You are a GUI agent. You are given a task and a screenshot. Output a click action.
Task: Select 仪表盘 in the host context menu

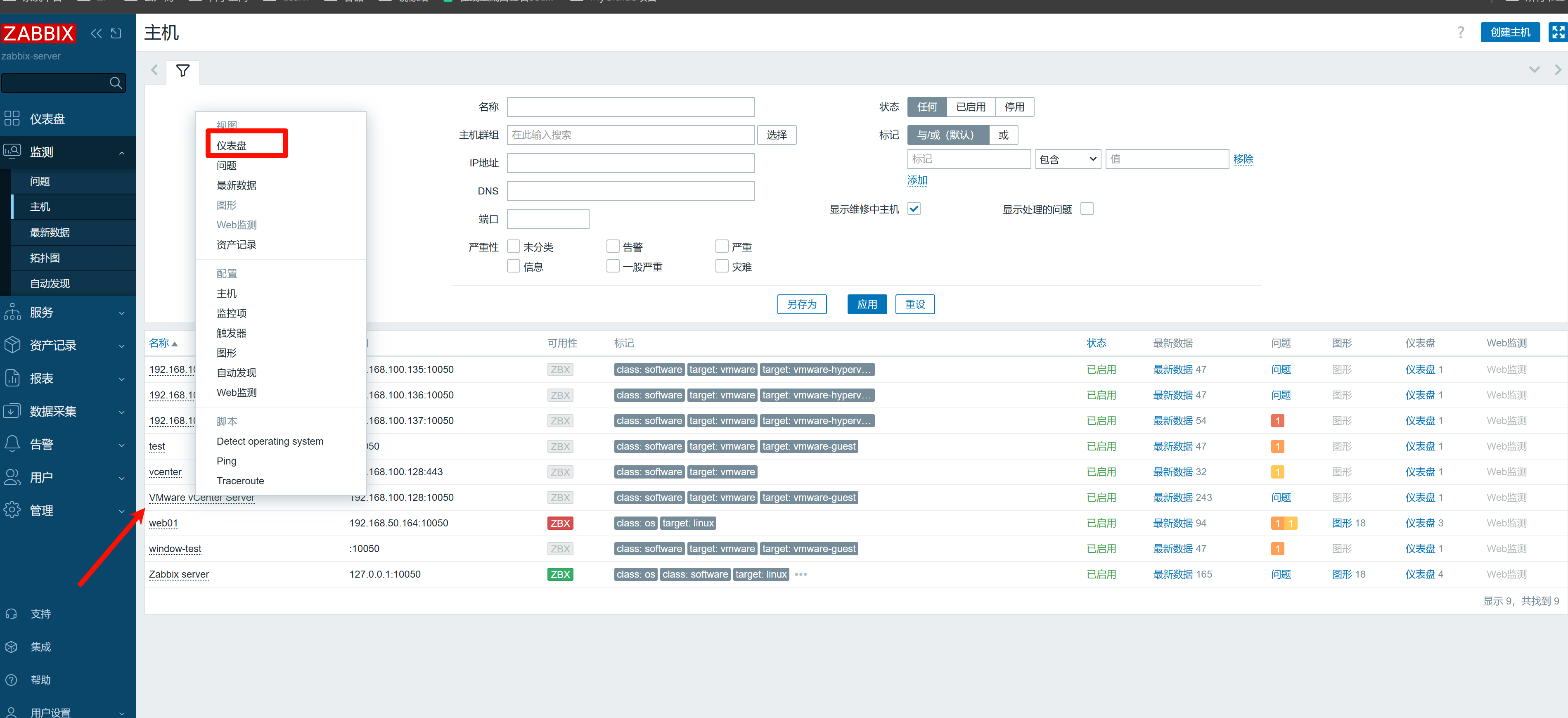(232, 146)
